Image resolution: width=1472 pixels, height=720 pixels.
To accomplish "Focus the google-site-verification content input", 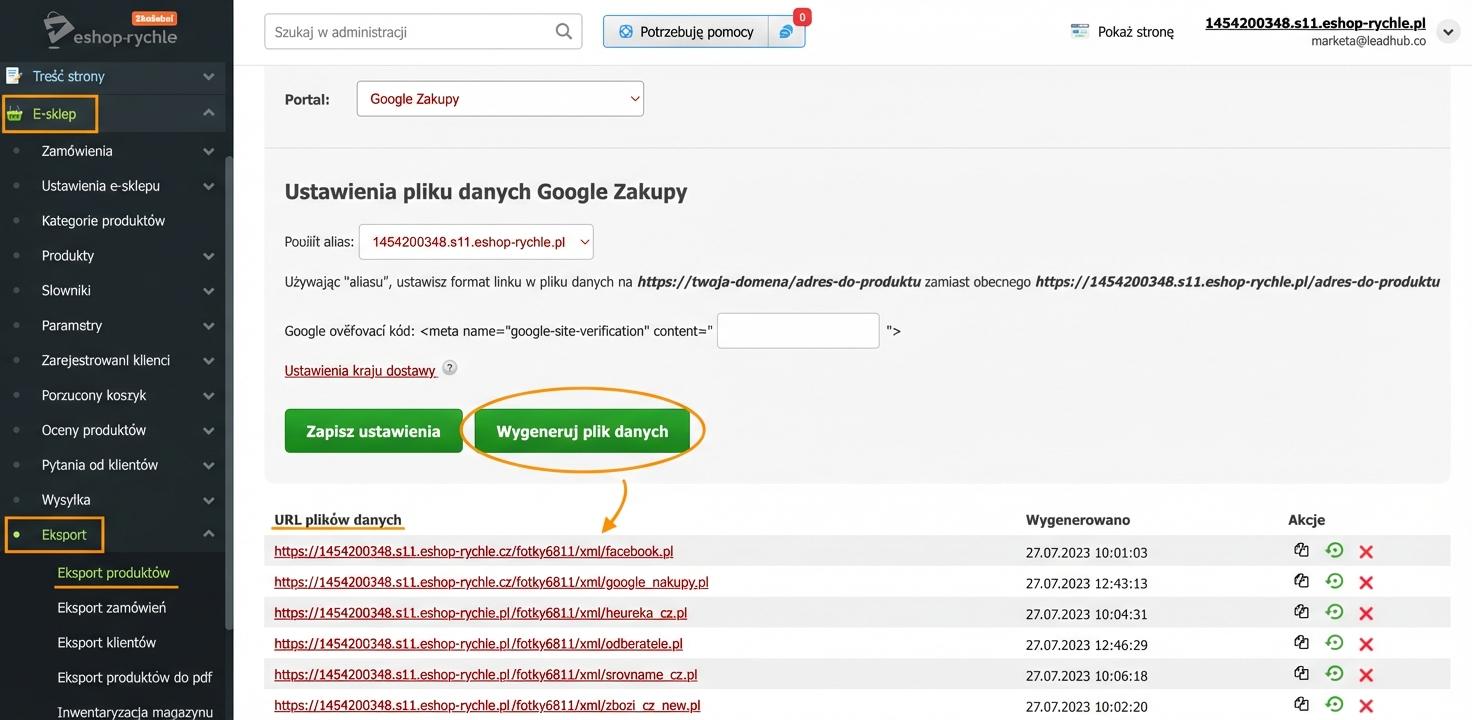I will [x=798, y=330].
